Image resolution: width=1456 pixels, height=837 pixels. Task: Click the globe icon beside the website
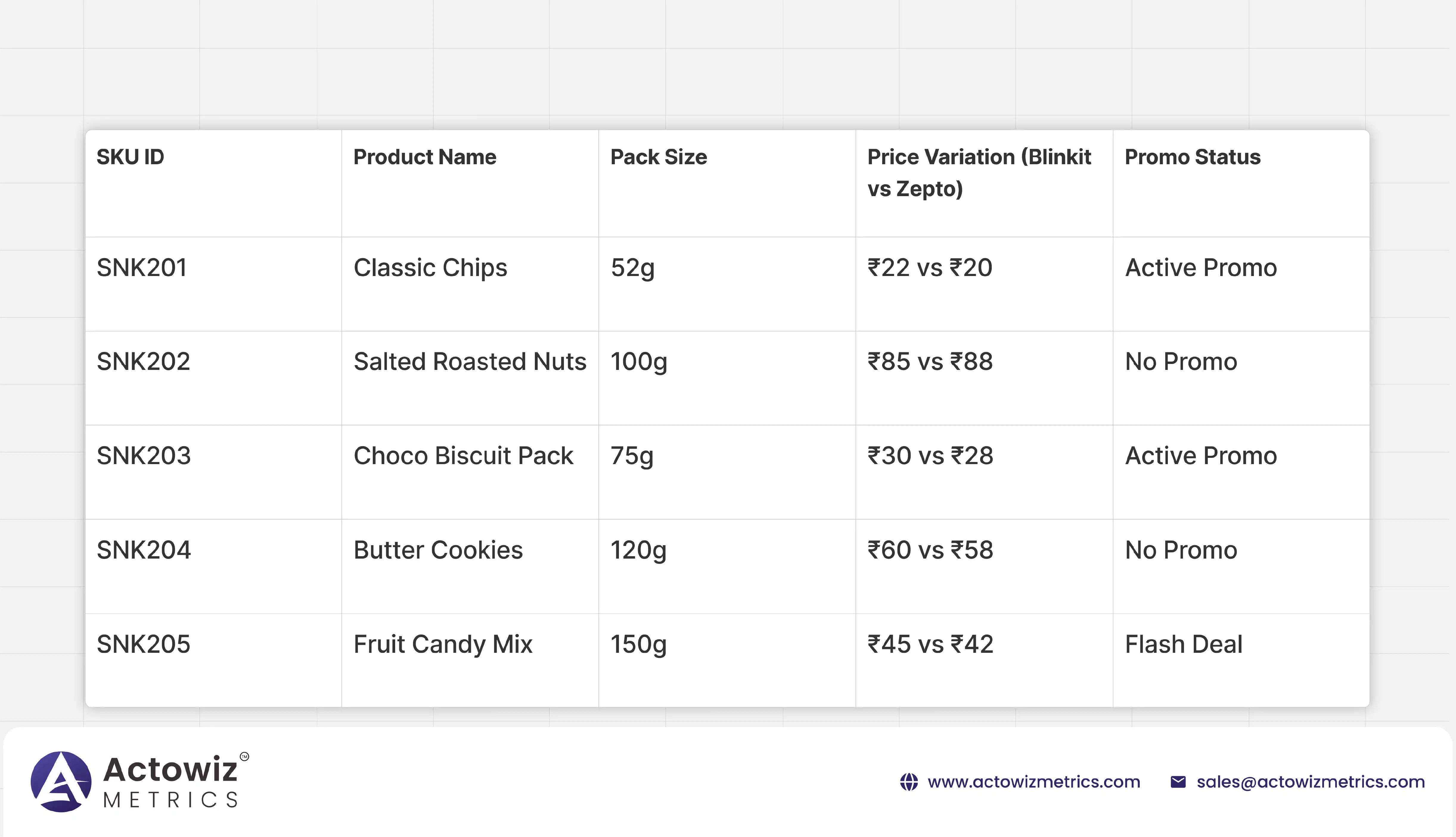[908, 782]
